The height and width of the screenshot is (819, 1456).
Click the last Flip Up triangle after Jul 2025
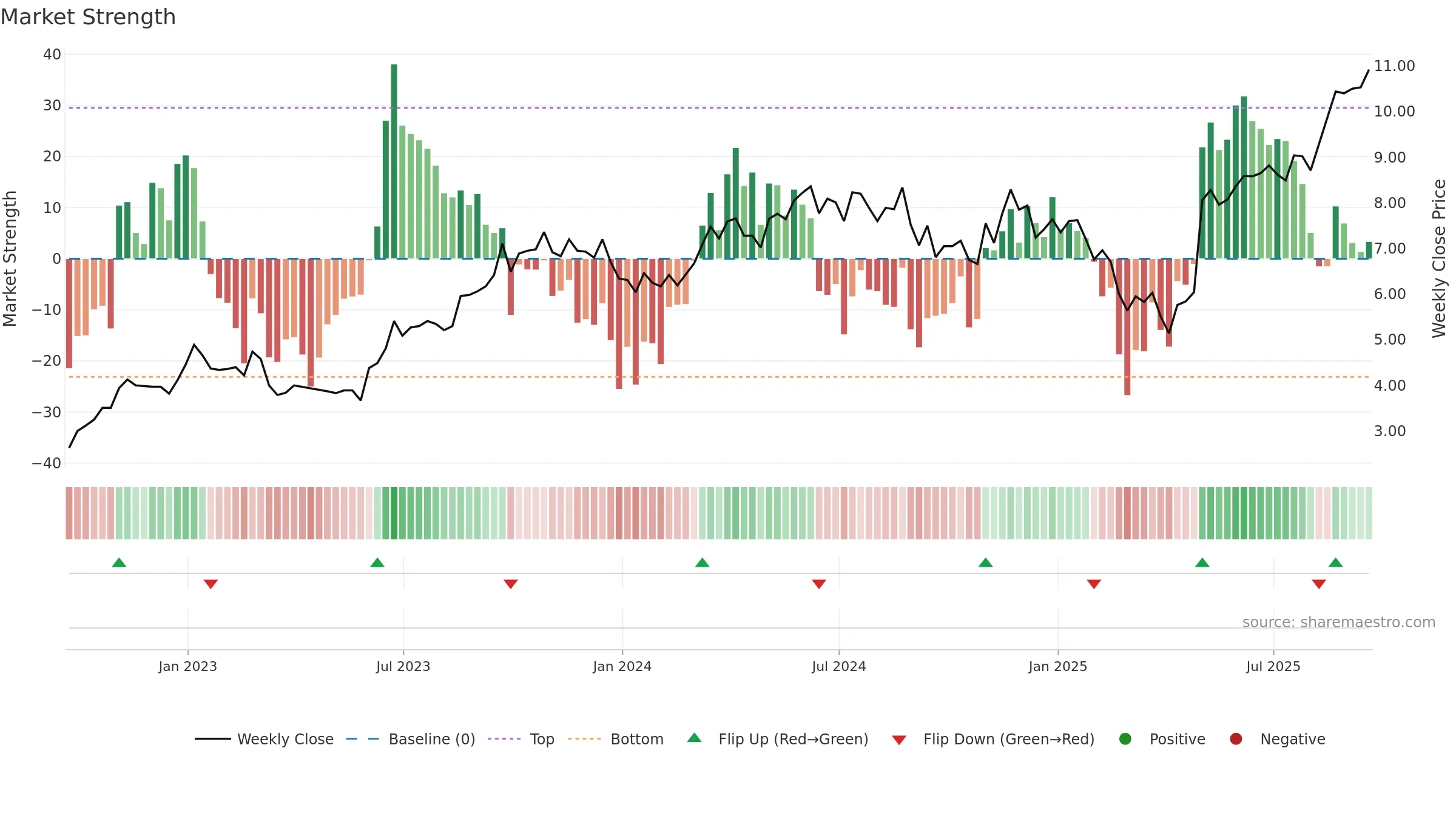coord(1336,562)
